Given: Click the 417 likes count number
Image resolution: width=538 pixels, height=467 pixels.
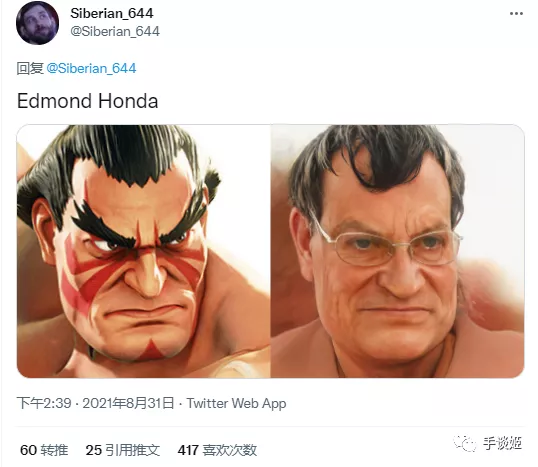Looking at the screenshot, I should tap(188, 450).
